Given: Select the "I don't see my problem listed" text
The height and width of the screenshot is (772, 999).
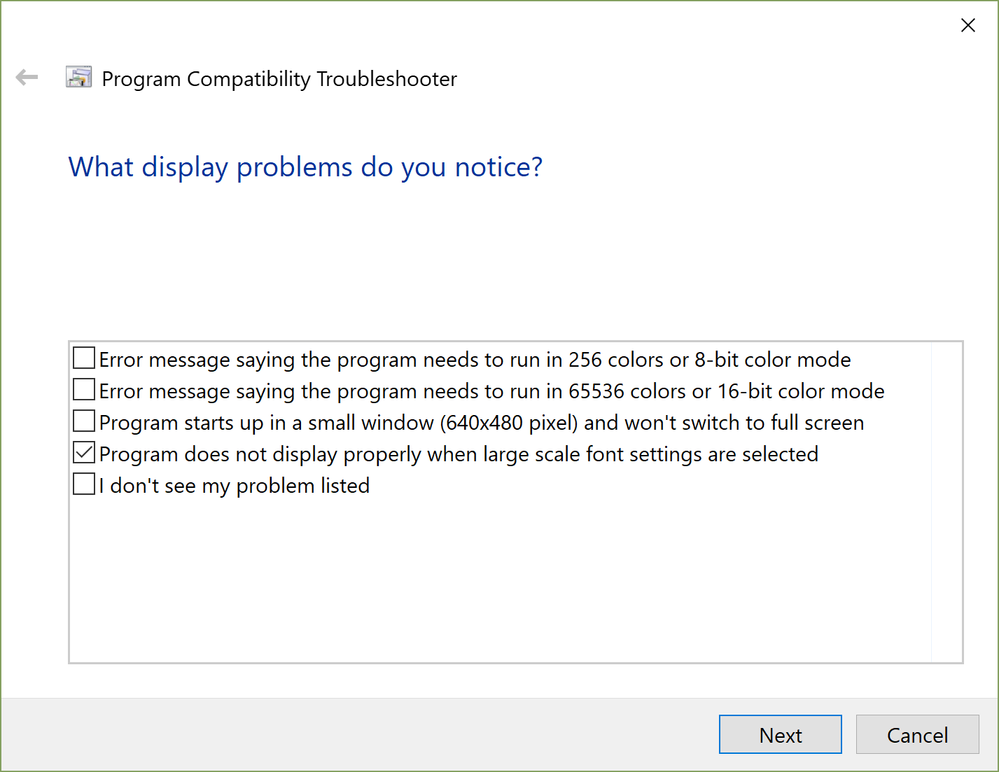Looking at the screenshot, I should tap(234, 487).
